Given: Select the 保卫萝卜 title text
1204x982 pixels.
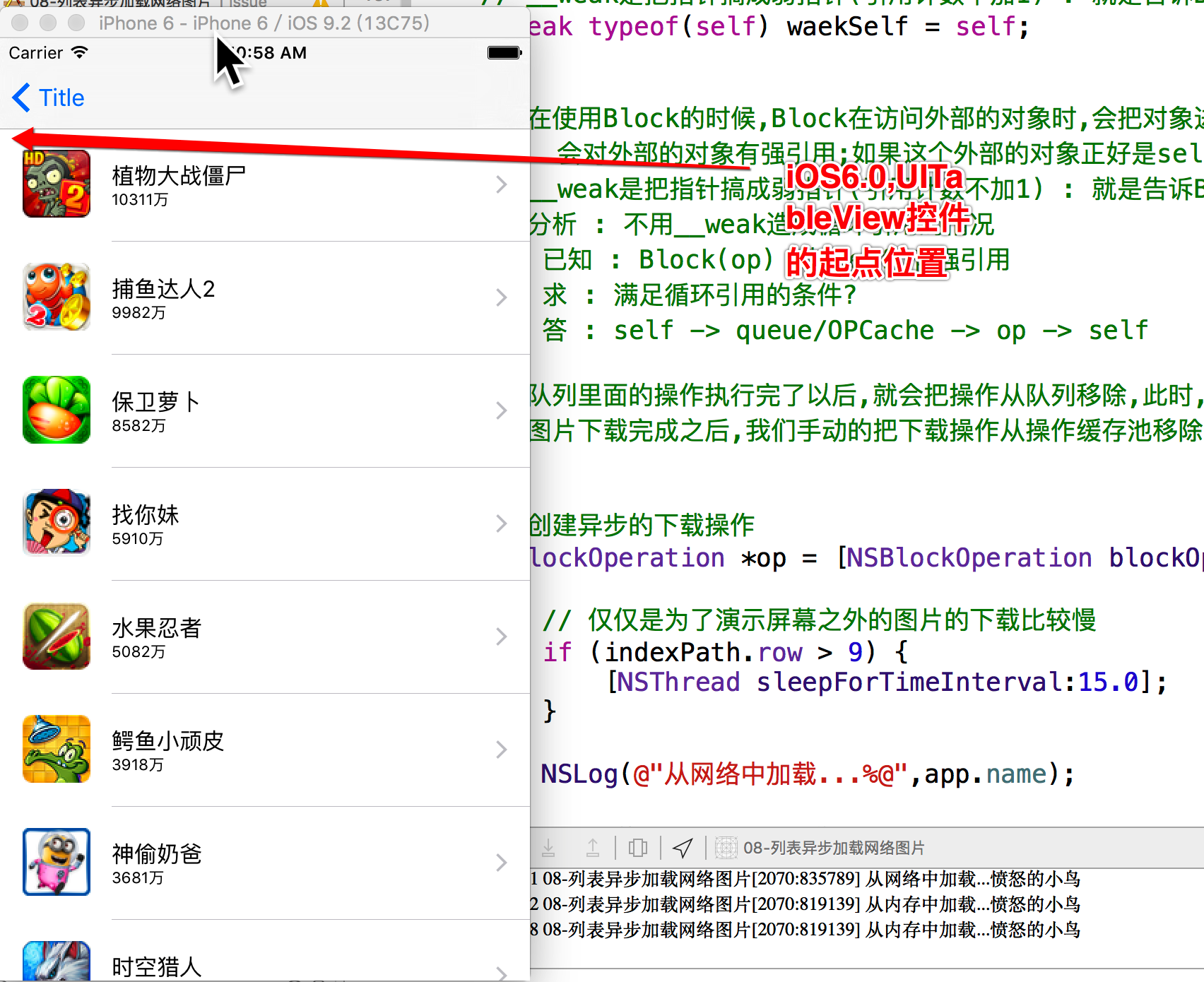Looking at the screenshot, I should tap(156, 401).
